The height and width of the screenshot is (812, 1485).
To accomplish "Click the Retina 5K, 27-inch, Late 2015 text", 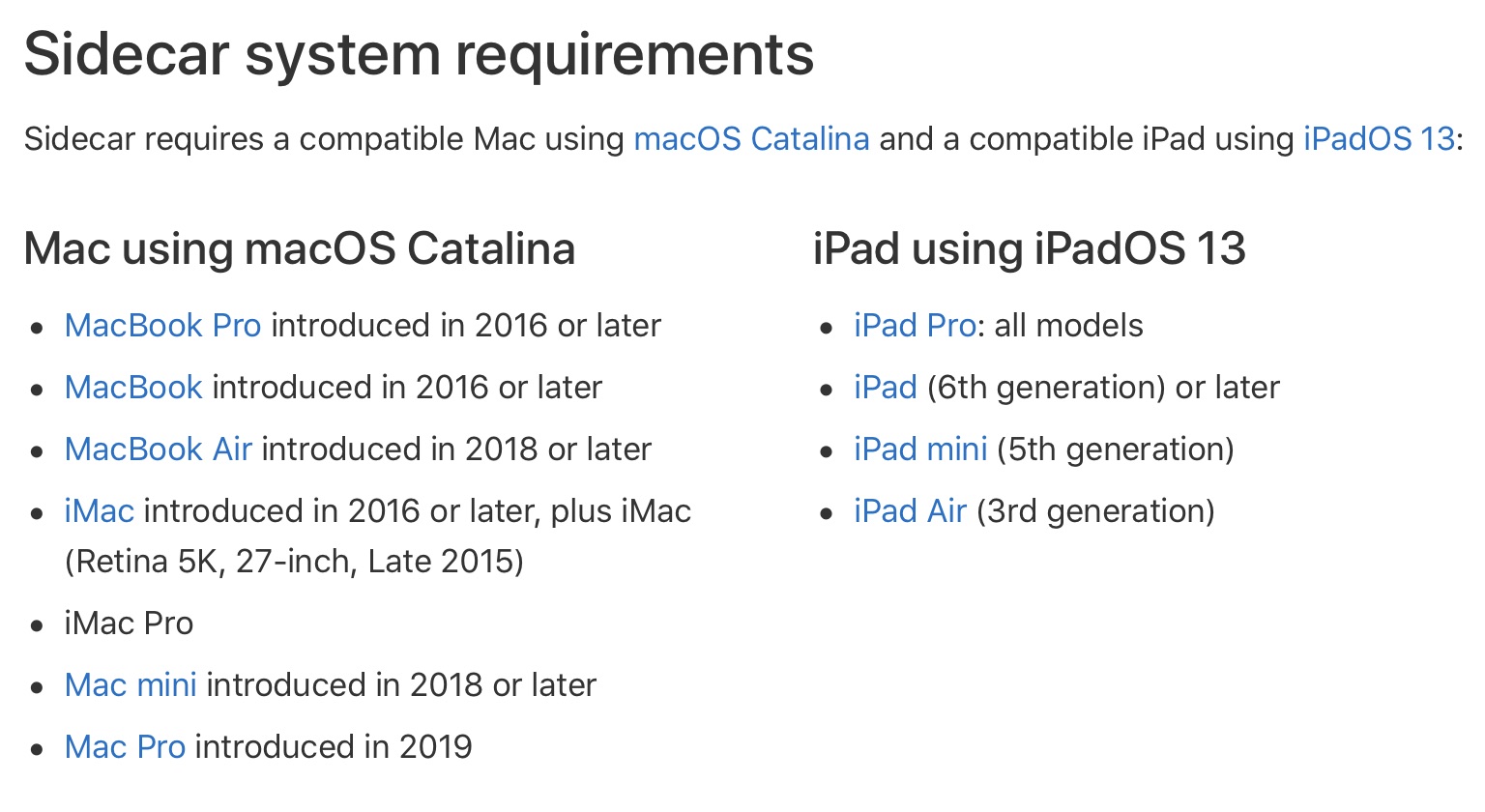I will 294,562.
